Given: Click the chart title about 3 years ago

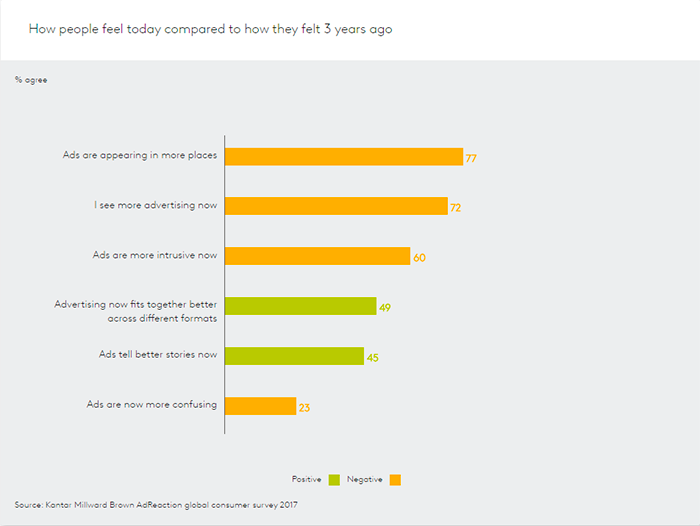Looking at the screenshot, I should point(210,29).
